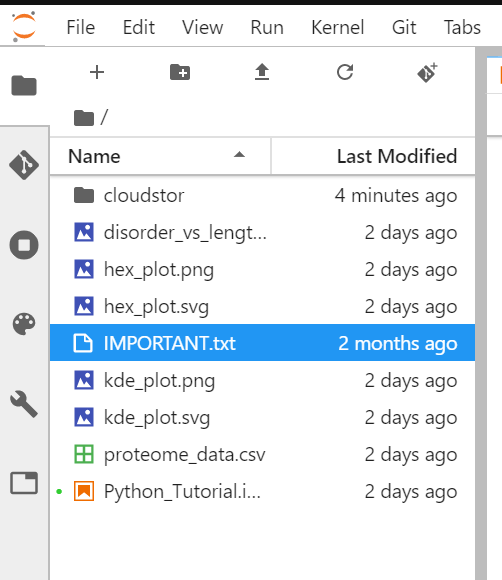502x580 pixels.
Task: Select kde_plot.png file
Action: click(x=262, y=380)
